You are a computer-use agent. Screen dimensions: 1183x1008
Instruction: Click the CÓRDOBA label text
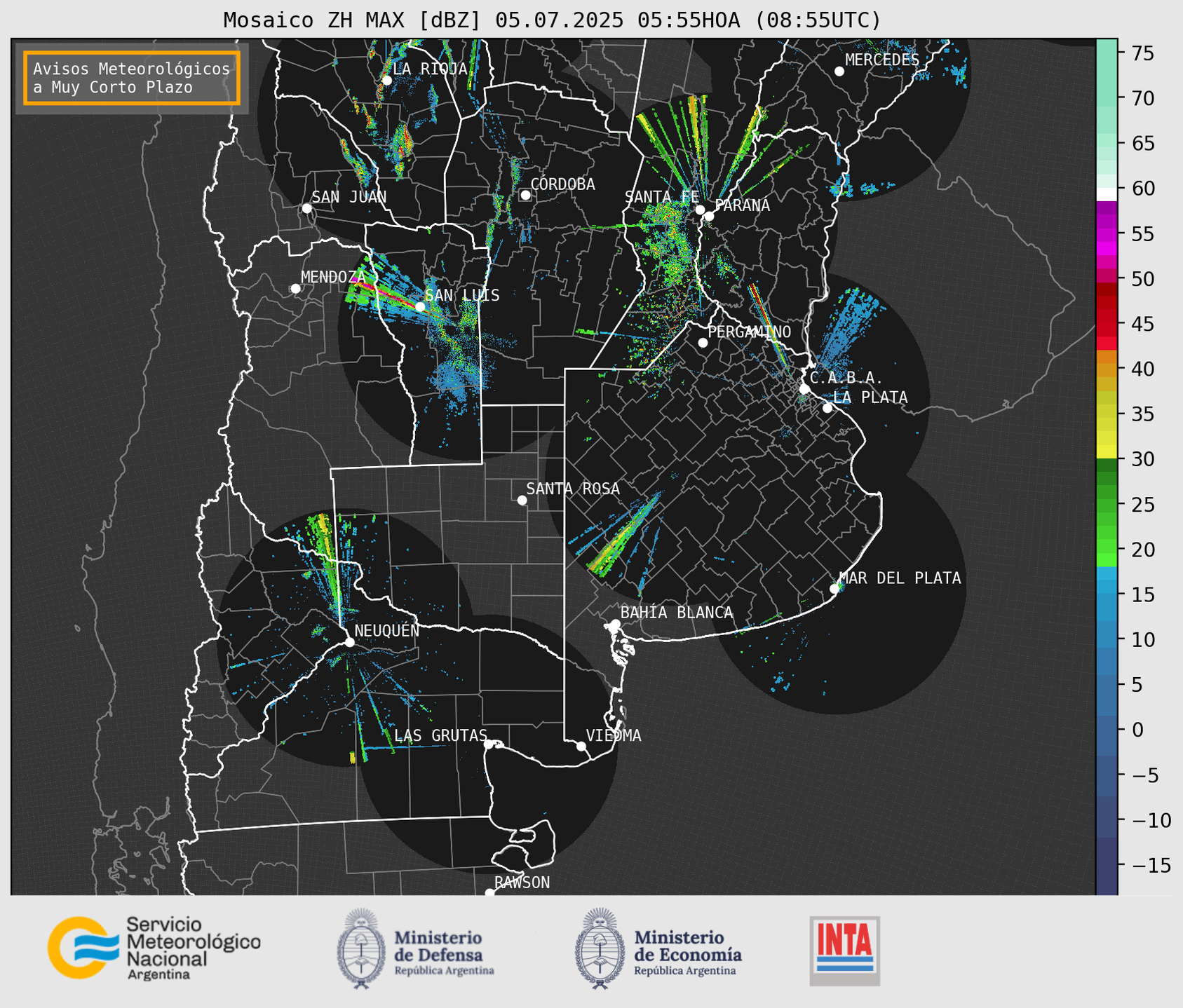coord(562,184)
